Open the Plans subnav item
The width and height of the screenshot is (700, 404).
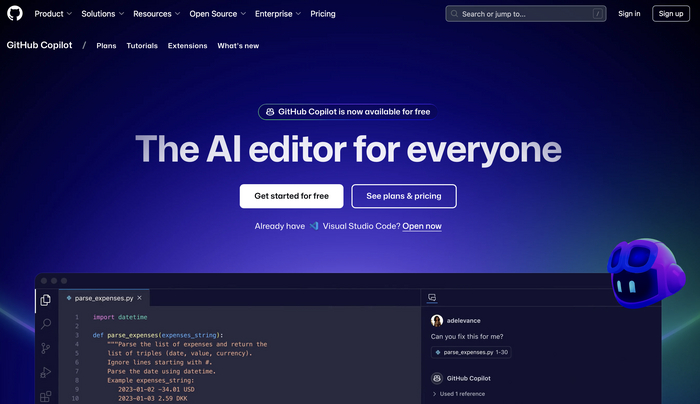coord(106,46)
